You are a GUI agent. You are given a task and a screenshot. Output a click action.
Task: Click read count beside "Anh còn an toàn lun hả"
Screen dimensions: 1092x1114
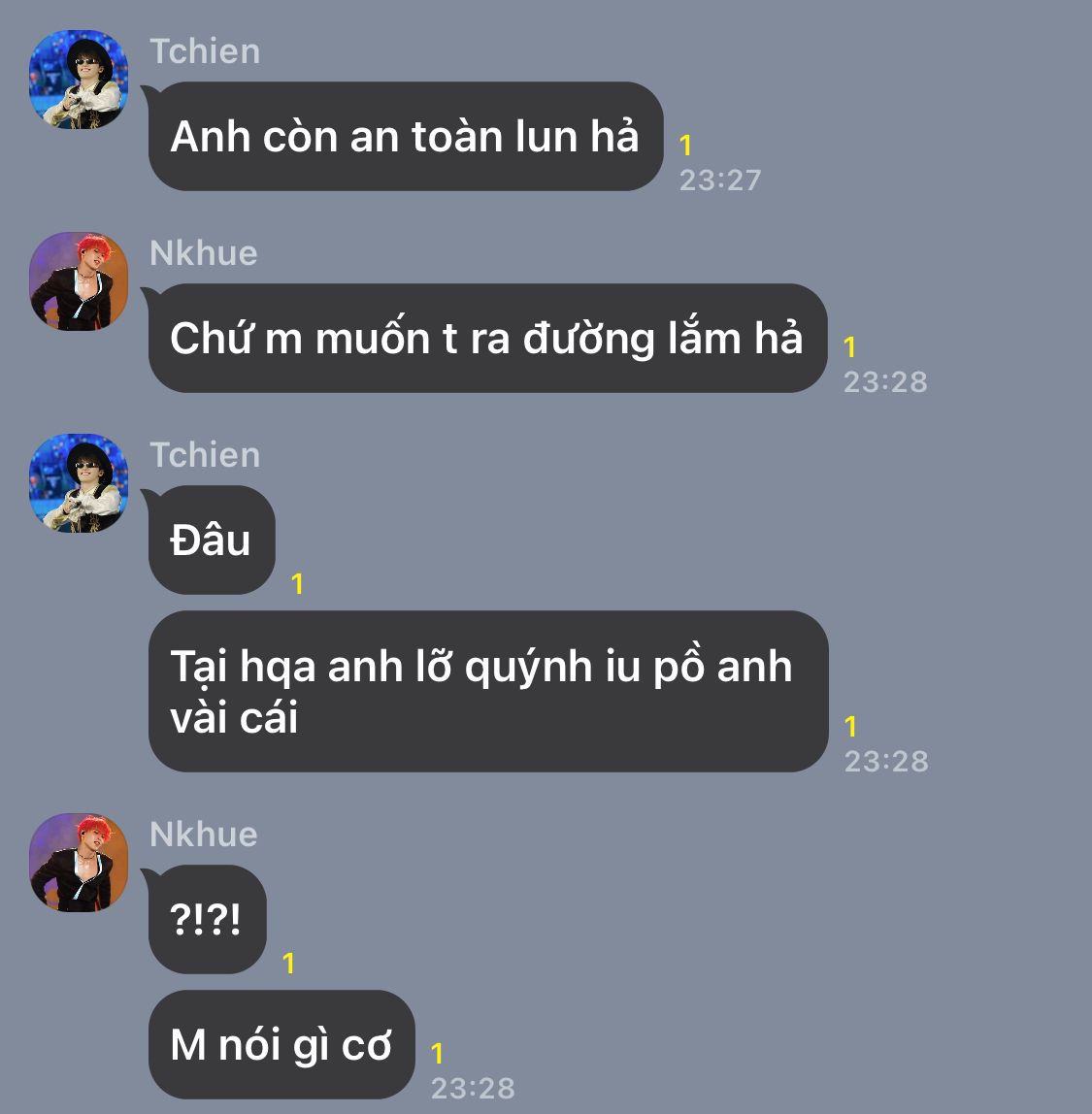tap(685, 146)
